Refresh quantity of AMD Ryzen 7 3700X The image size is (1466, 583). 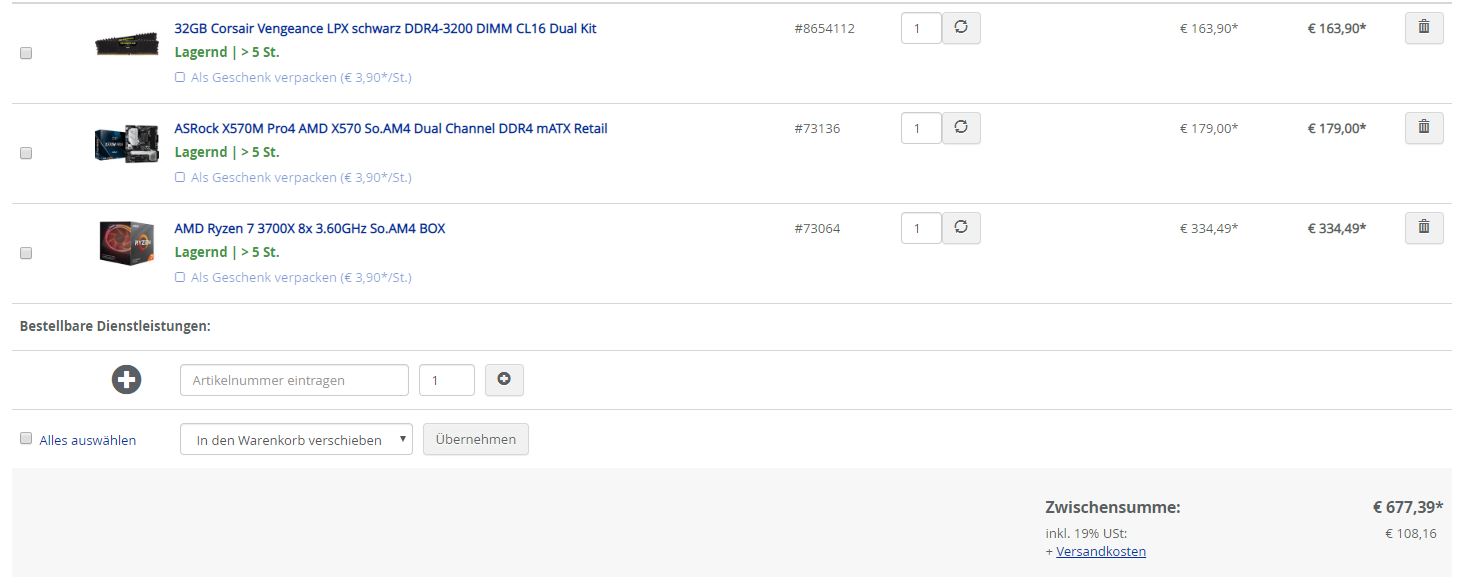(x=961, y=228)
